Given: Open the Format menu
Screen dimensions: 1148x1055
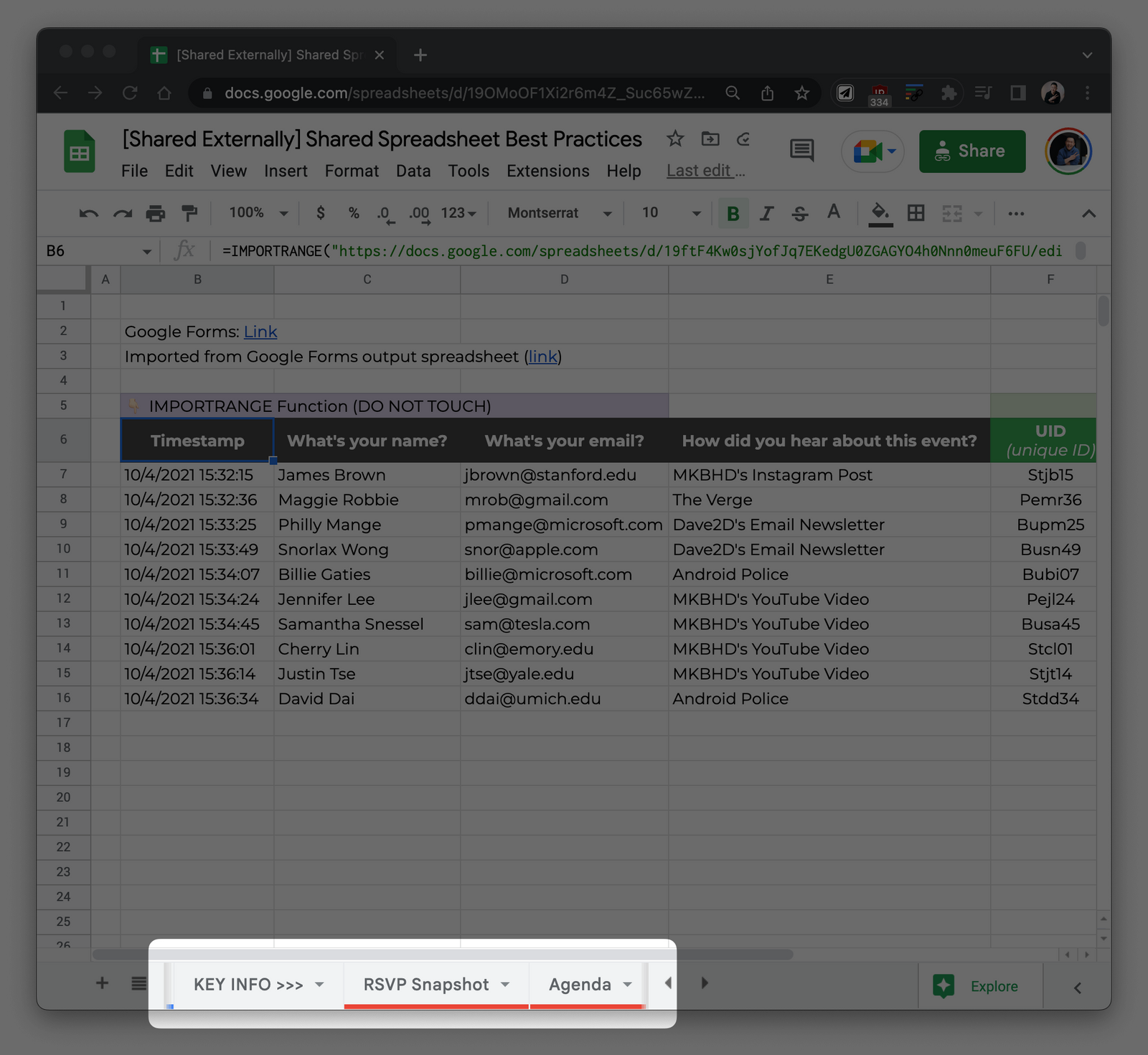Looking at the screenshot, I should click(352, 171).
